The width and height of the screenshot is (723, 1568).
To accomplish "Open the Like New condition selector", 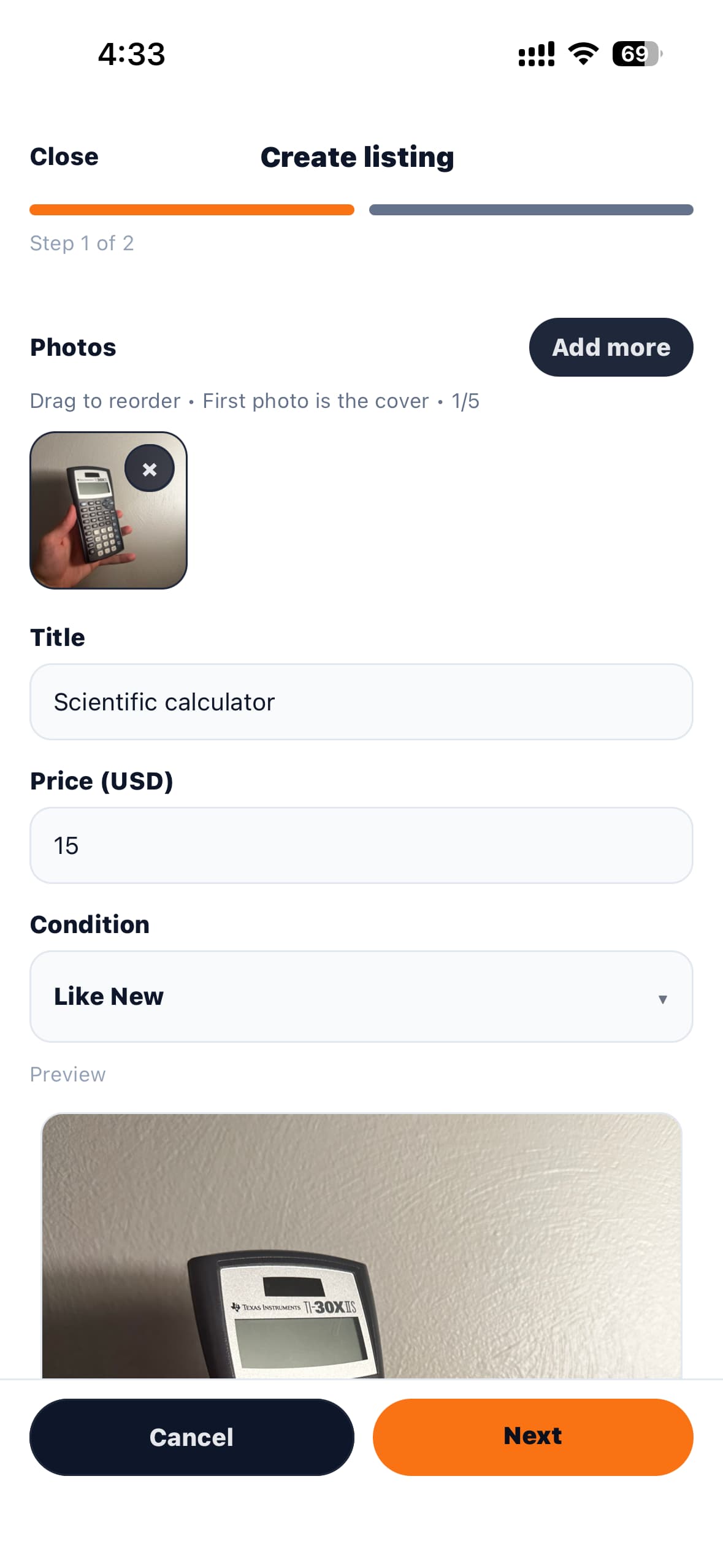I will (x=361, y=996).
